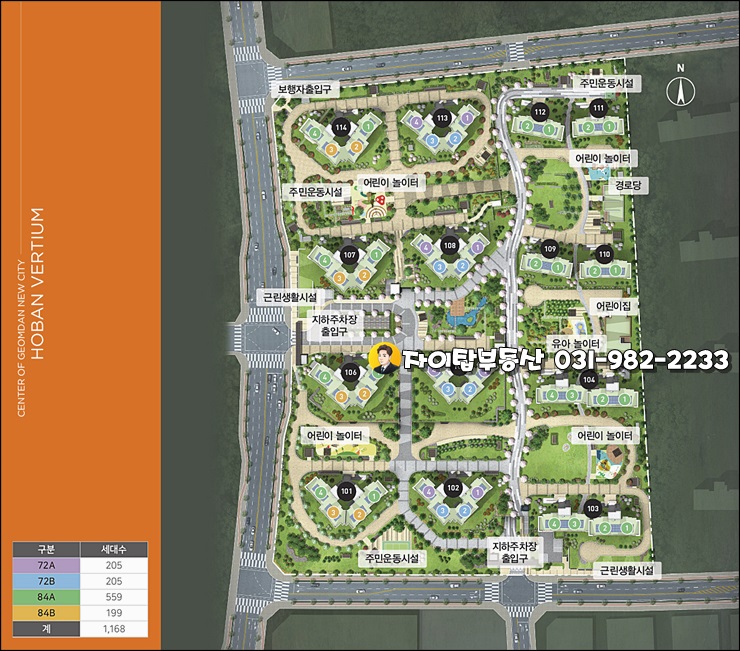
Task: Select the building 113 marker
Action: [442, 118]
